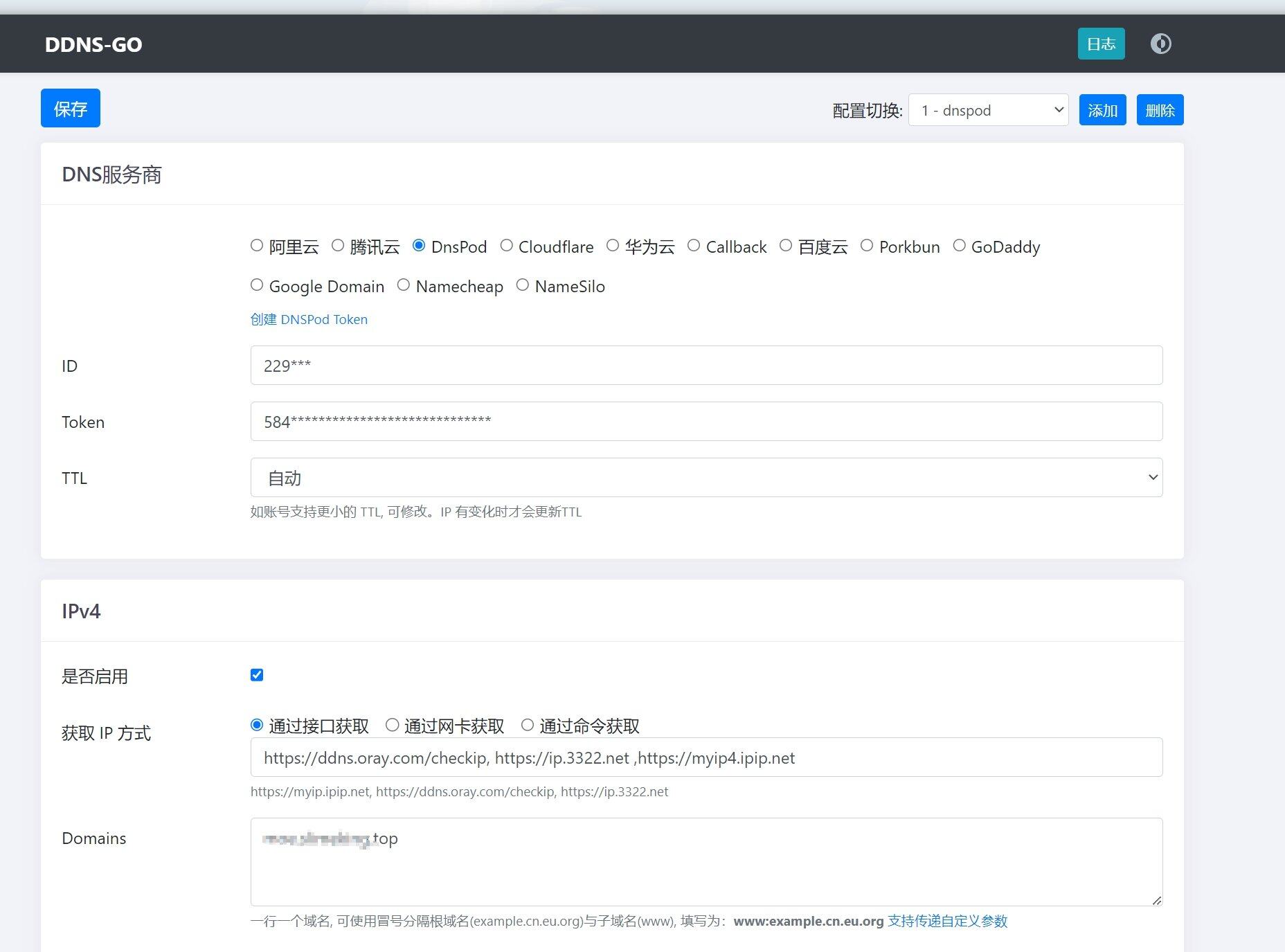Click inside the Domains textarea
1285x952 pixels.
[706, 862]
